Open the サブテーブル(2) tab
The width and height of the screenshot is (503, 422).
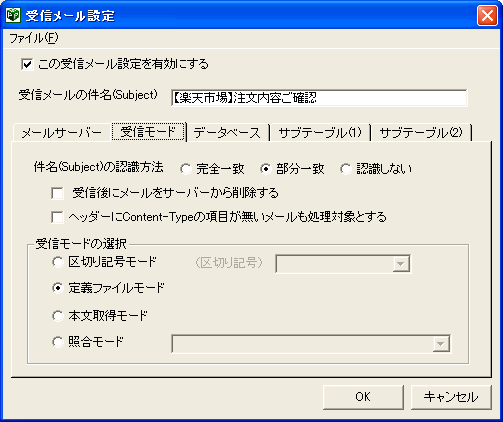[x=421, y=133]
